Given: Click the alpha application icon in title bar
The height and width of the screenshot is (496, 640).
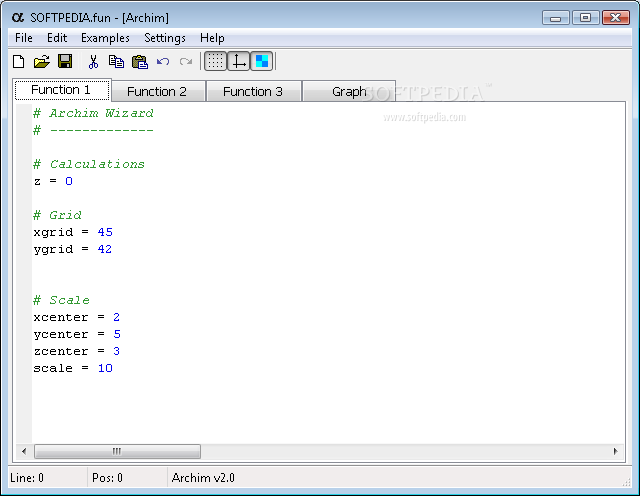Looking at the screenshot, I should pos(18,18).
